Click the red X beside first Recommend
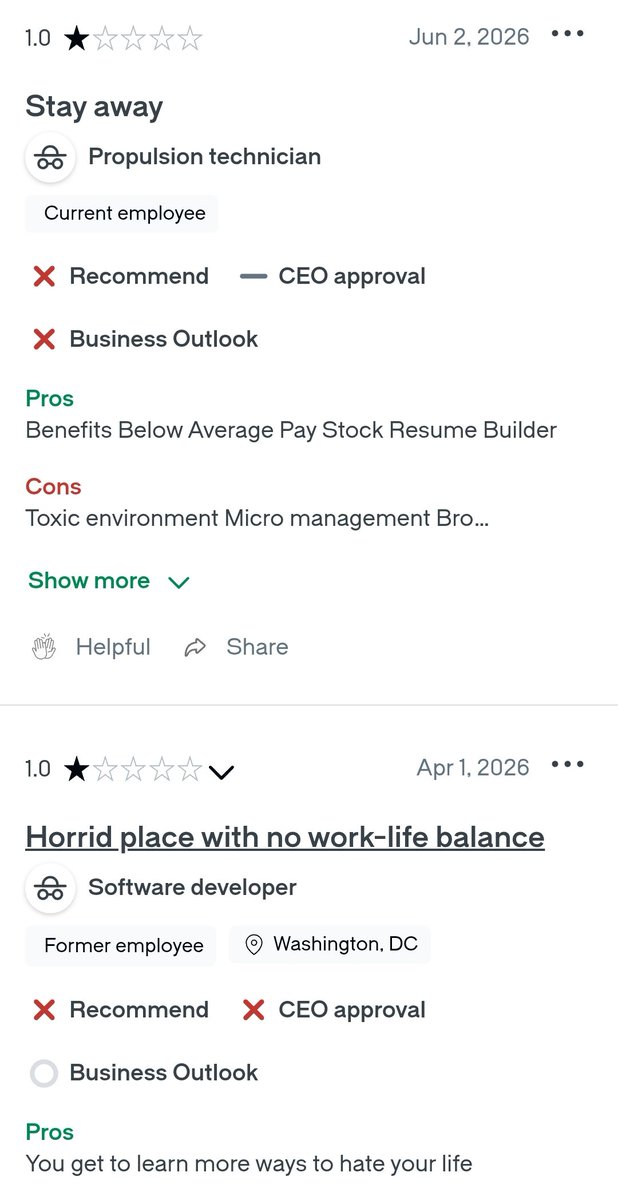This screenshot has height=1200, width=618. pos(44,277)
